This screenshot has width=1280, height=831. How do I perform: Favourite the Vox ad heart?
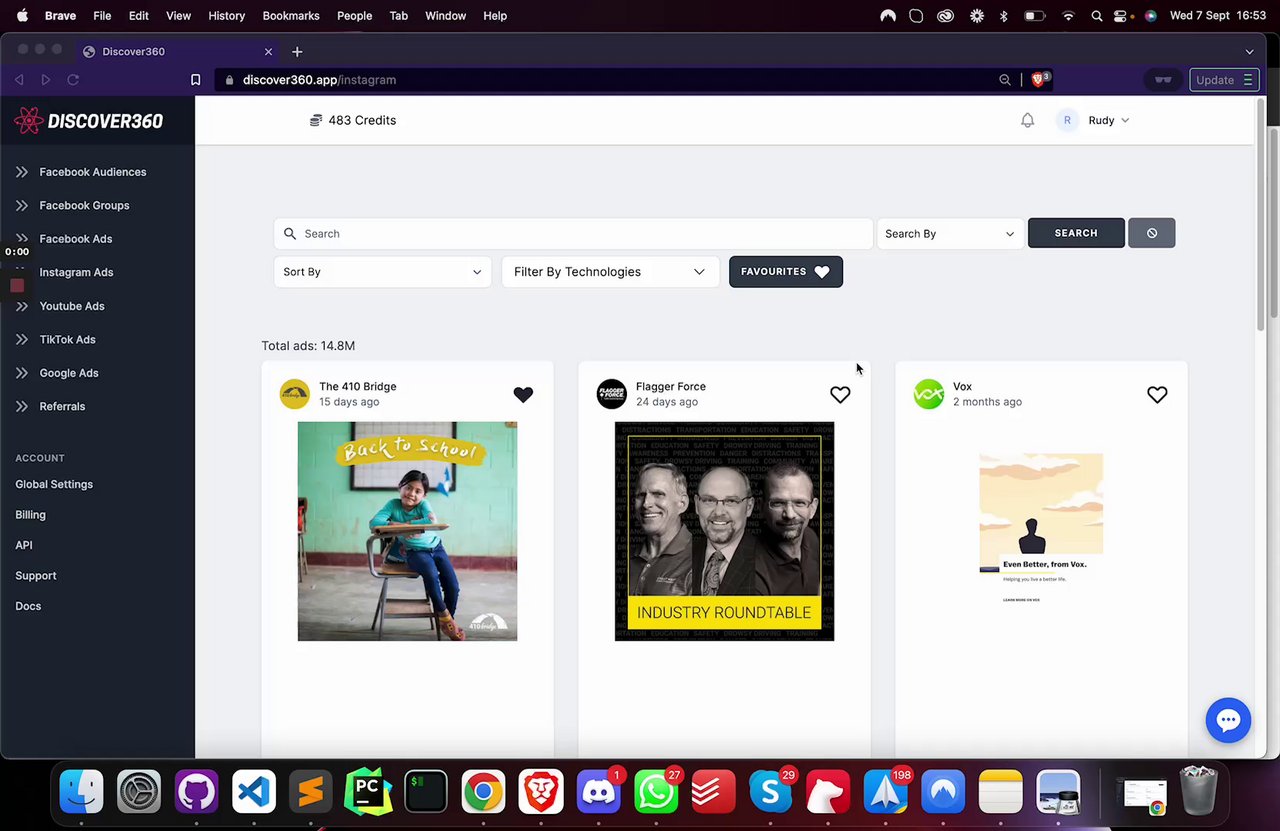[x=1157, y=395]
